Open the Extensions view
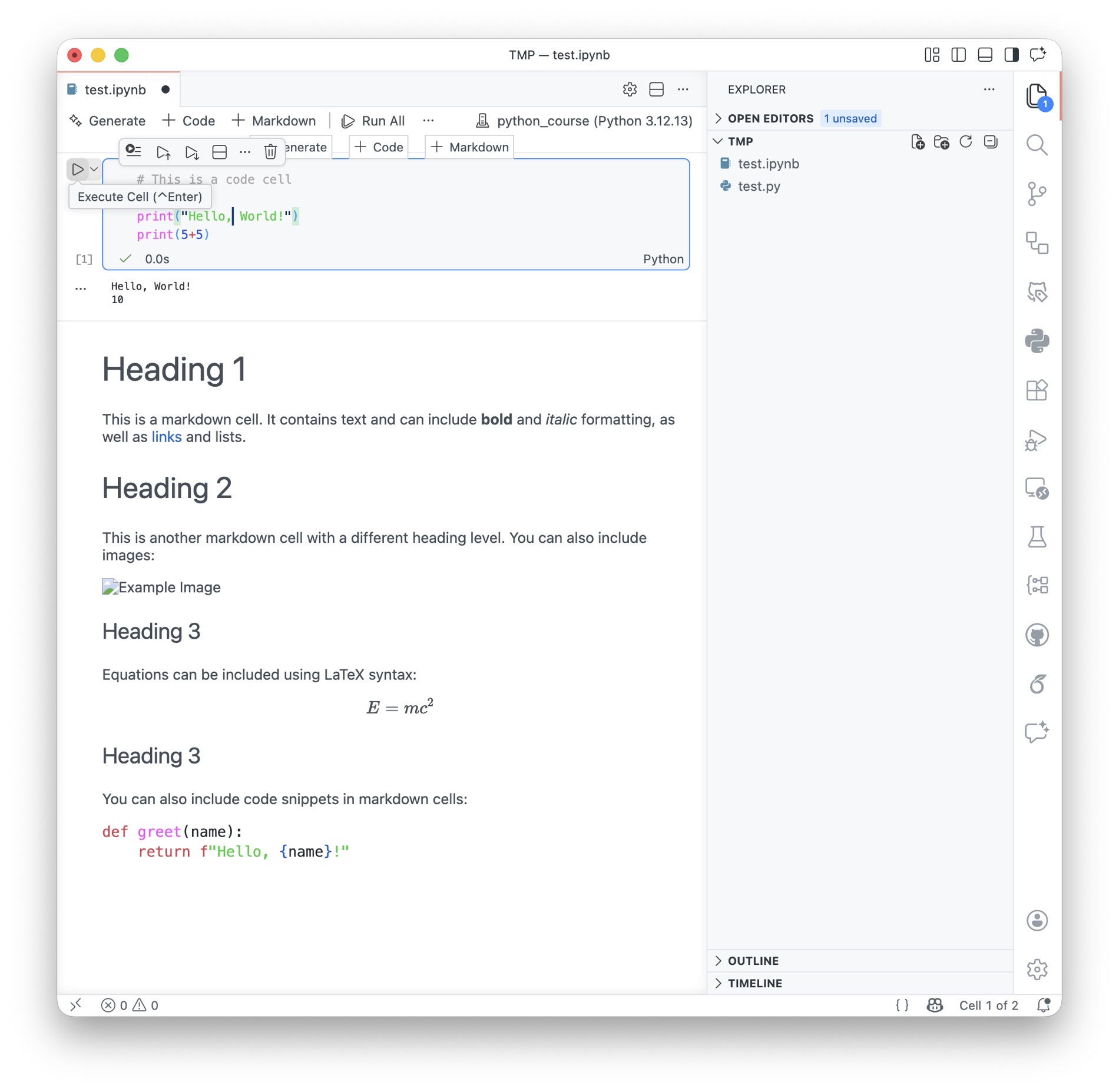1119x1092 pixels. (x=1036, y=390)
